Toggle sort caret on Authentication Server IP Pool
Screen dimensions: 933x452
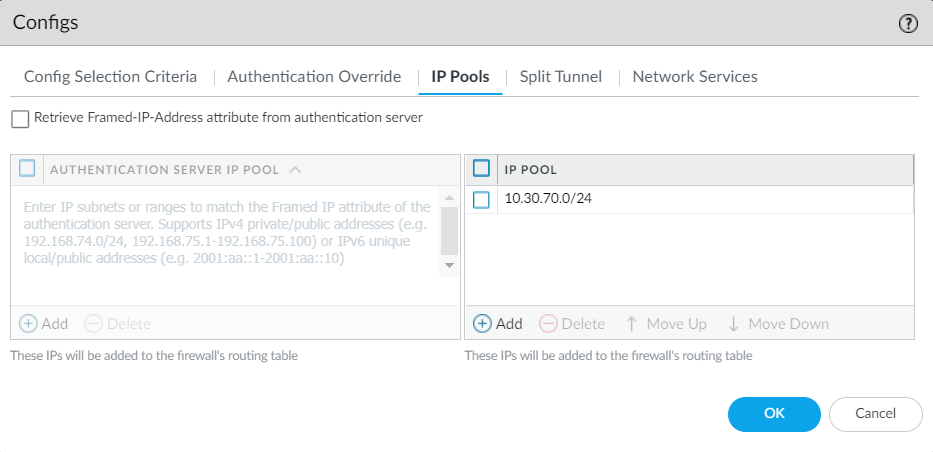coord(295,169)
